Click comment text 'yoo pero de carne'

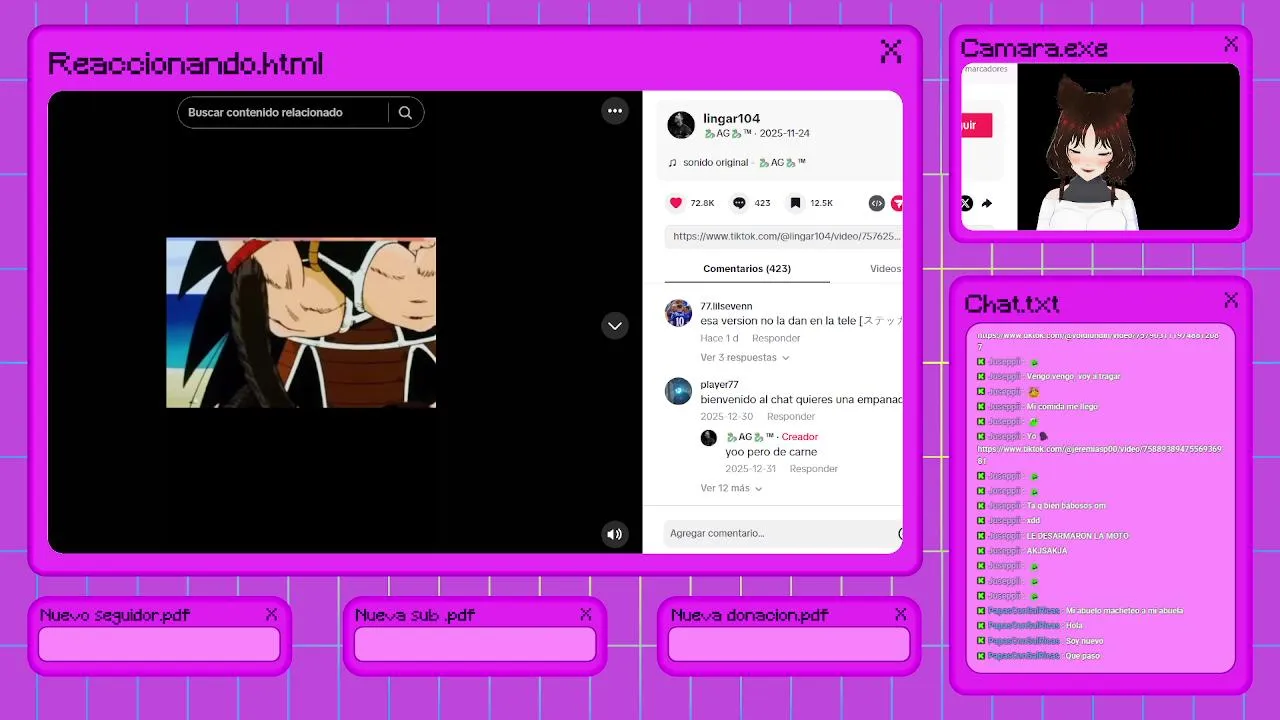(771, 452)
